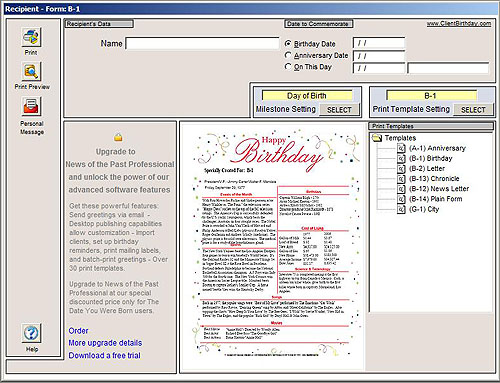Viewport: 500px width, 383px height.
Task: Click the Anniversary Date entry field
Action: (x=379, y=56)
